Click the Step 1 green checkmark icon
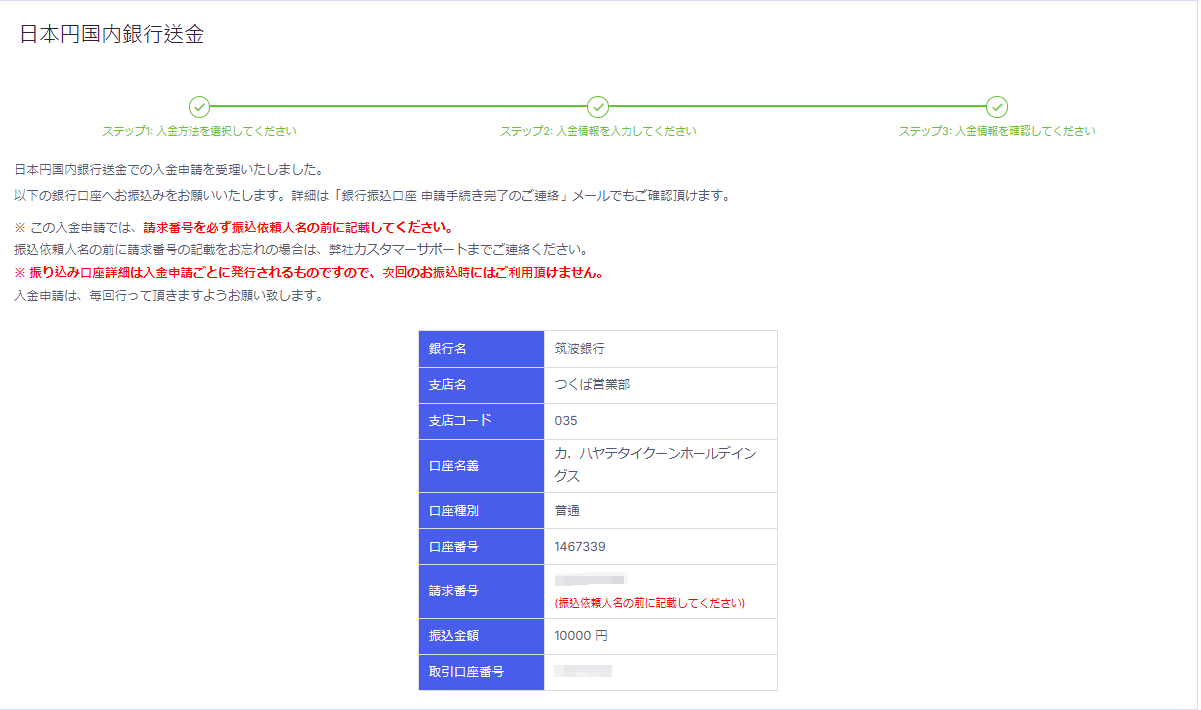 coord(199,107)
